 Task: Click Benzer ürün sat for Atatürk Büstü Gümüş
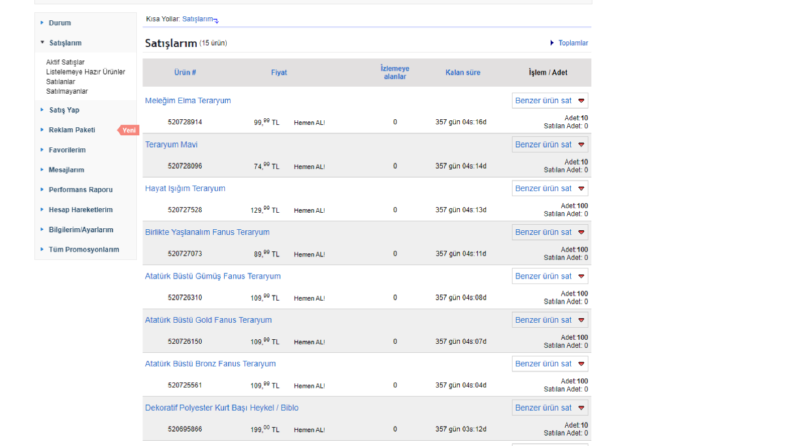coord(543,276)
